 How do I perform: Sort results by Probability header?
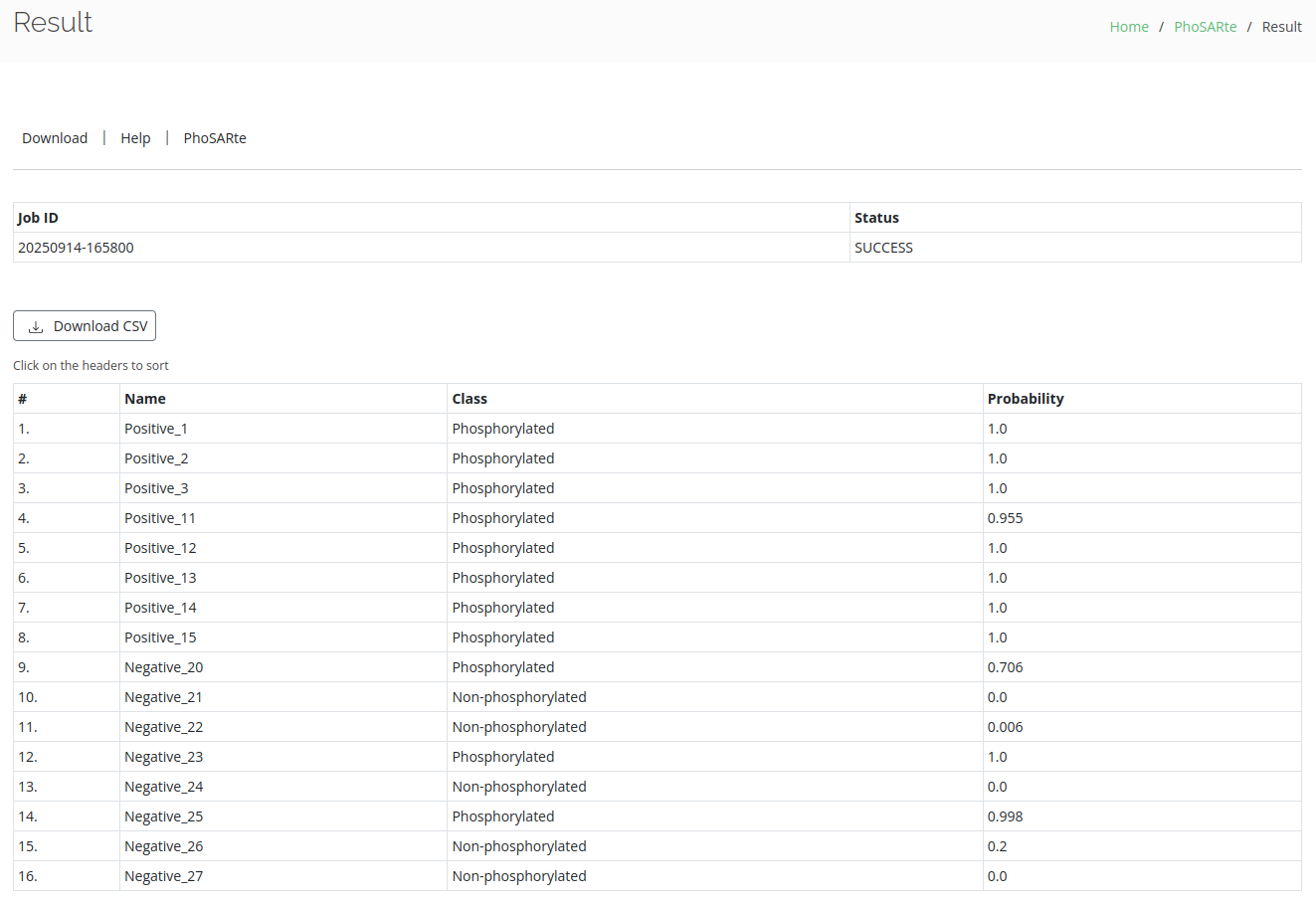(1026, 399)
